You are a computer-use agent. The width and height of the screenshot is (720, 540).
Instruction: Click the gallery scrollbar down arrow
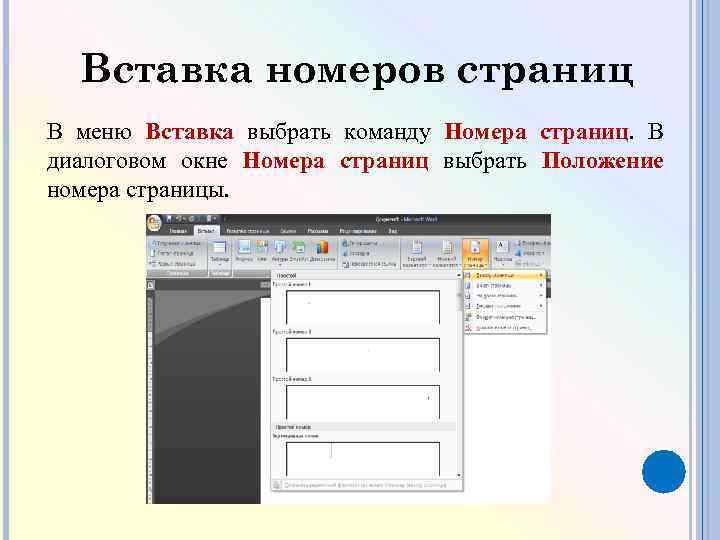(x=459, y=475)
